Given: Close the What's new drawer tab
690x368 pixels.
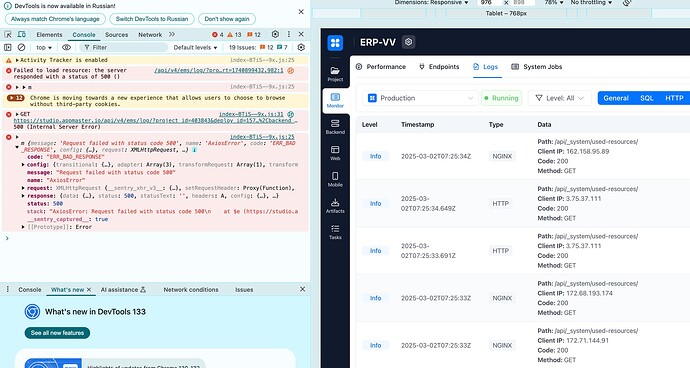Looking at the screenshot, I should pos(89,290).
